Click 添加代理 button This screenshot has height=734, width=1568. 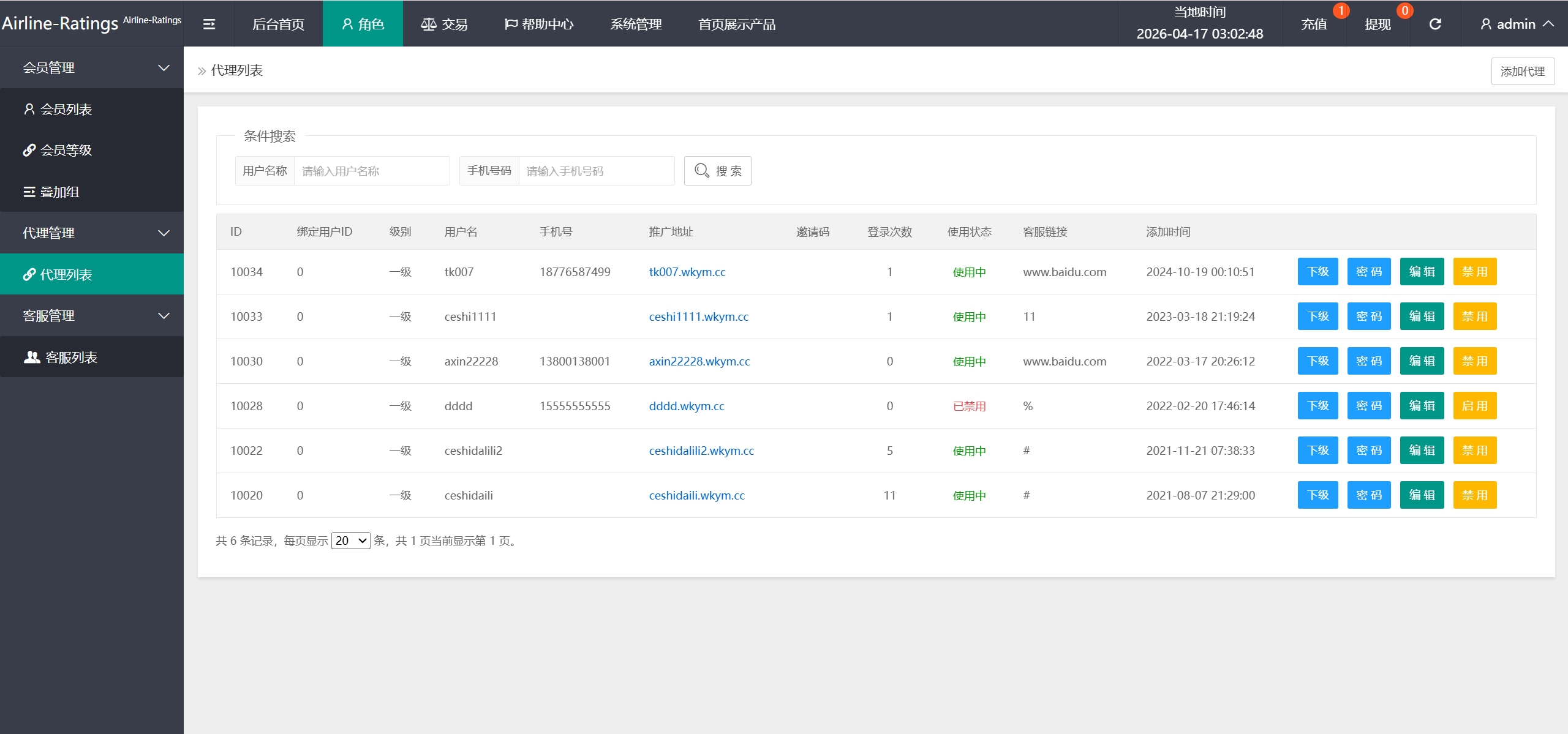[x=1522, y=72]
